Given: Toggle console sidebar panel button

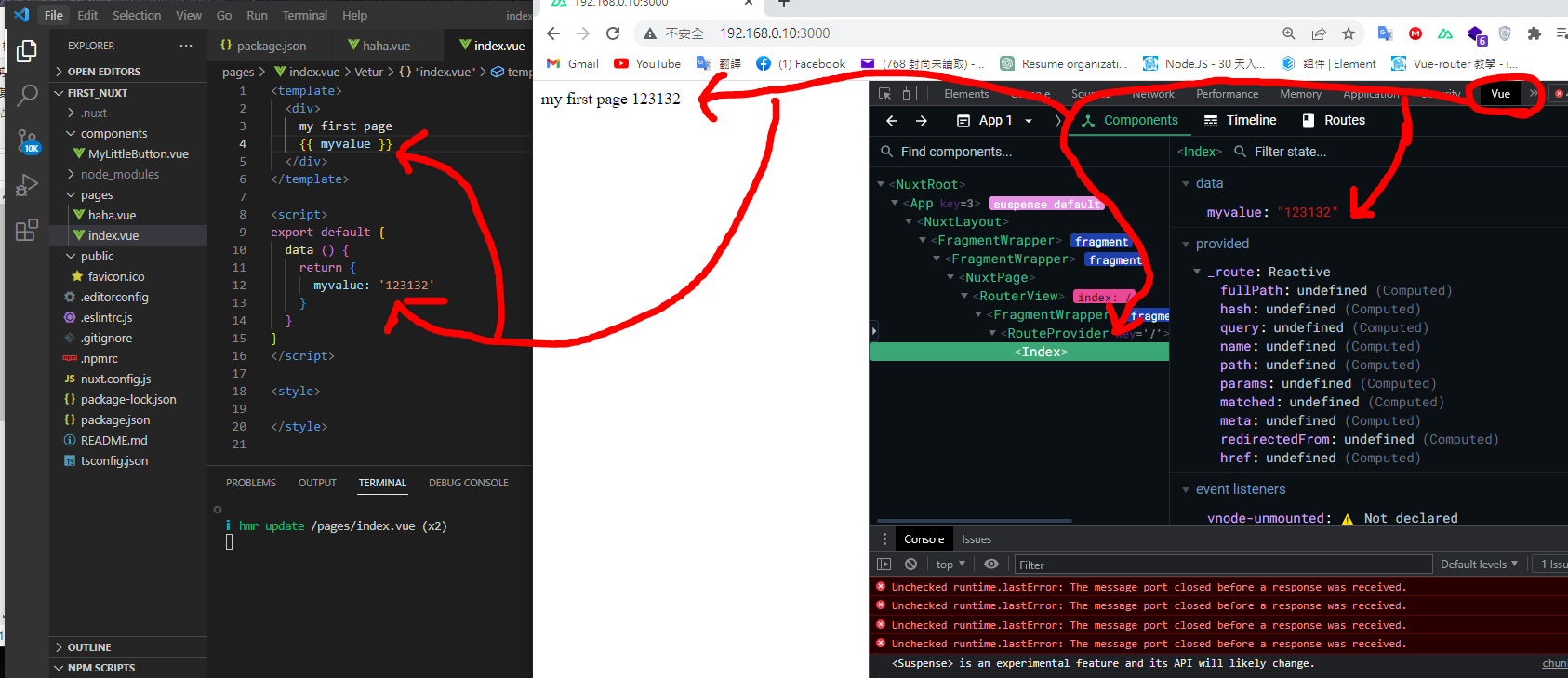Looking at the screenshot, I should (x=884, y=565).
